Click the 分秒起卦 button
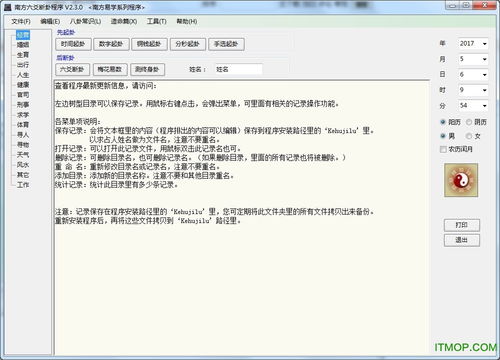Image resolution: width=500 pixels, height=360 pixels. click(188, 44)
